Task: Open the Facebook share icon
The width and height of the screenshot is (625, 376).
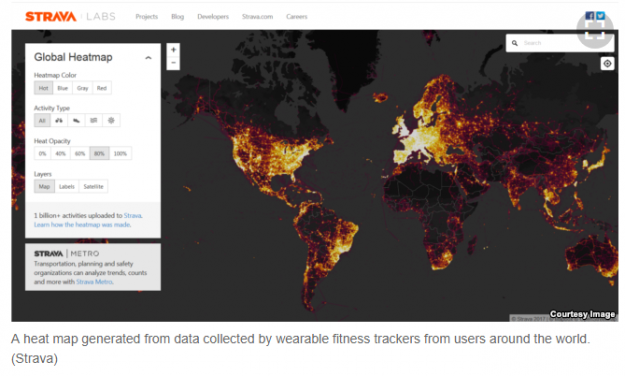Action: point(590,16)
